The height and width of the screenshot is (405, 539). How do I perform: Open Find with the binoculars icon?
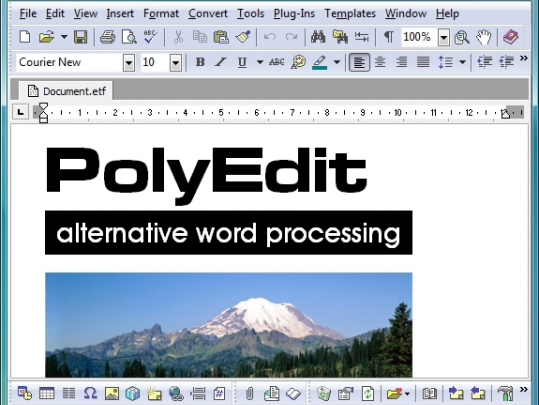[318, 37]
